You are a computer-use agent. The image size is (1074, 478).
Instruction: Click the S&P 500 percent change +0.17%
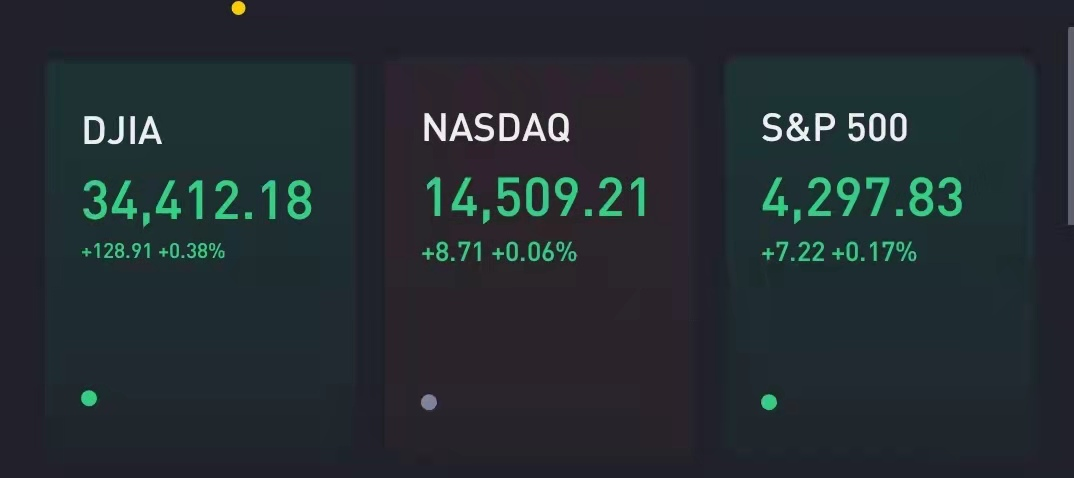pyautogui.click(x=874, y=253)
